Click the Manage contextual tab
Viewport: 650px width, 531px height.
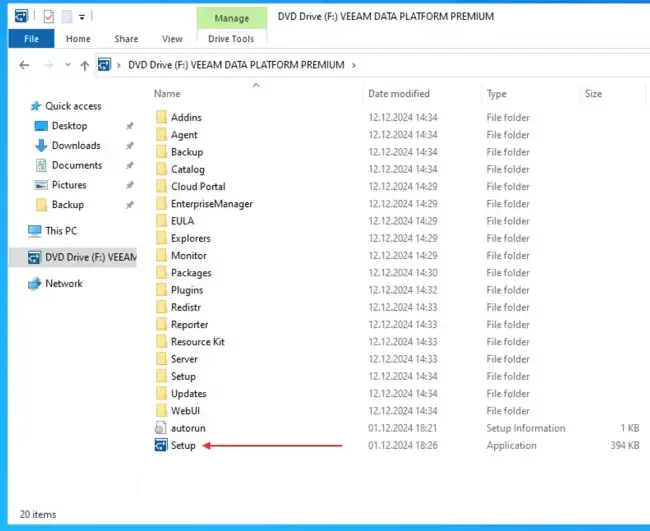(232, 18)
